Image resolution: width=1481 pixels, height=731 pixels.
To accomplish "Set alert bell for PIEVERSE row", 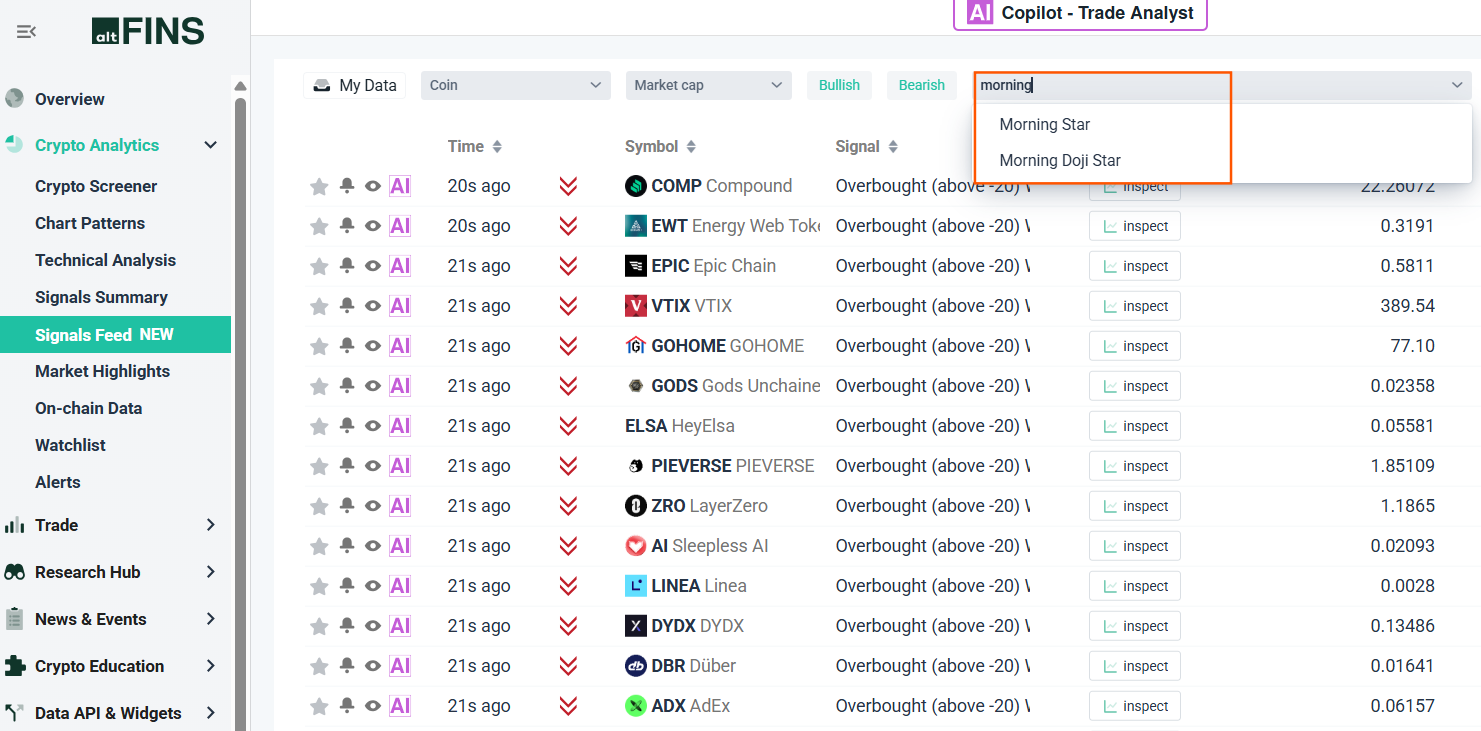I will click(x=347, y=465).
